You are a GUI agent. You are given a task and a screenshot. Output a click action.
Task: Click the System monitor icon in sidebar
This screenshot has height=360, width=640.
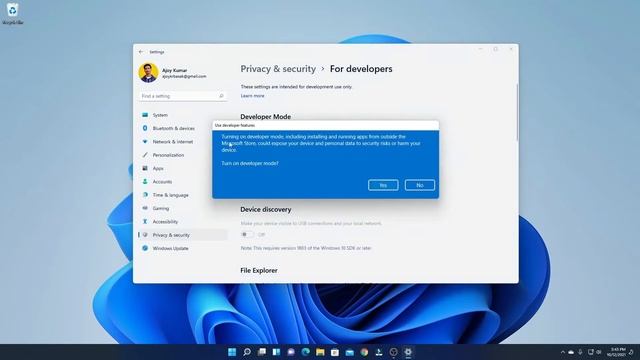(x=145, y=115)
